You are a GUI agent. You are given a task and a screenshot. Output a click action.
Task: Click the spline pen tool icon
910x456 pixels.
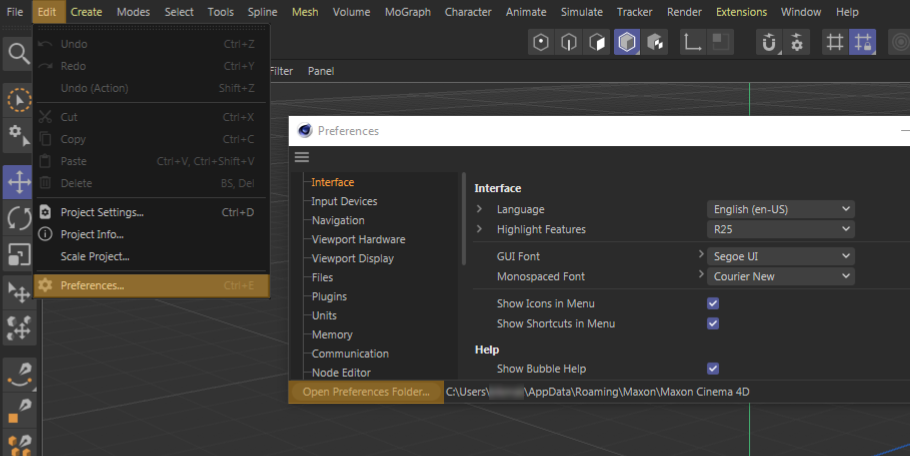pyautogui.click(x=20, y=374)
